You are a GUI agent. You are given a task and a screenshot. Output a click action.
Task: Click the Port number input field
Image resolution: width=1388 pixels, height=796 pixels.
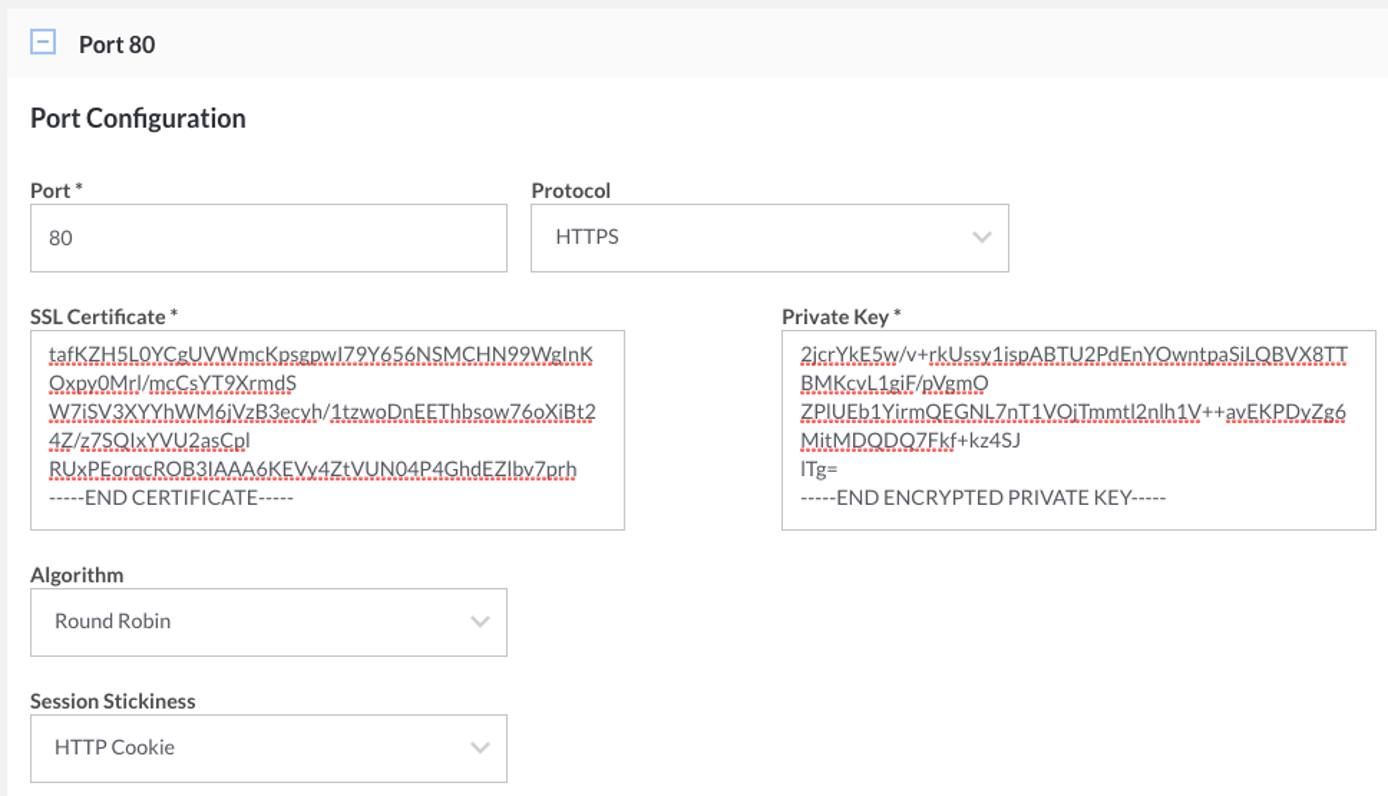point(268,237)
